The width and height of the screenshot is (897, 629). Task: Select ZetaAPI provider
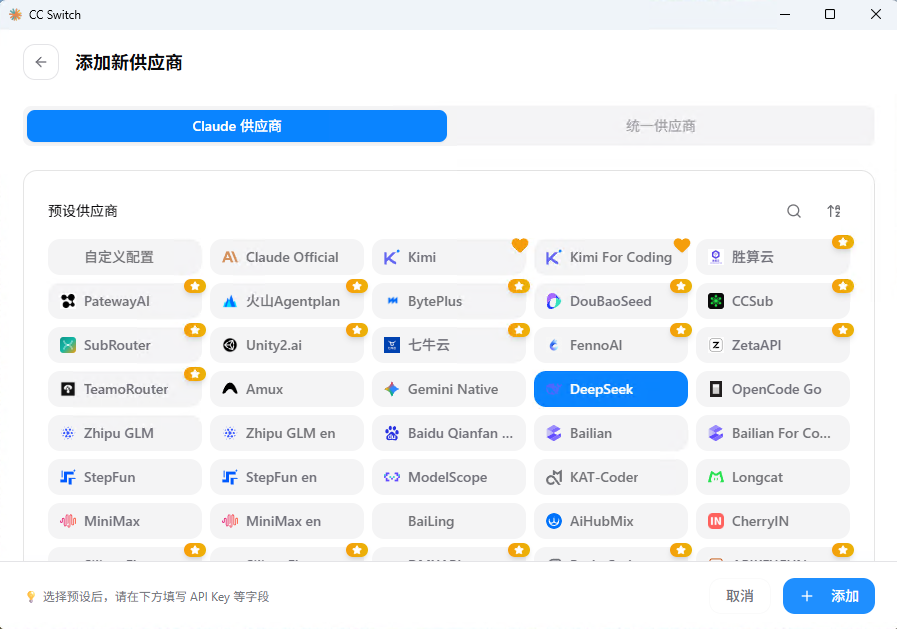[773, 345]
